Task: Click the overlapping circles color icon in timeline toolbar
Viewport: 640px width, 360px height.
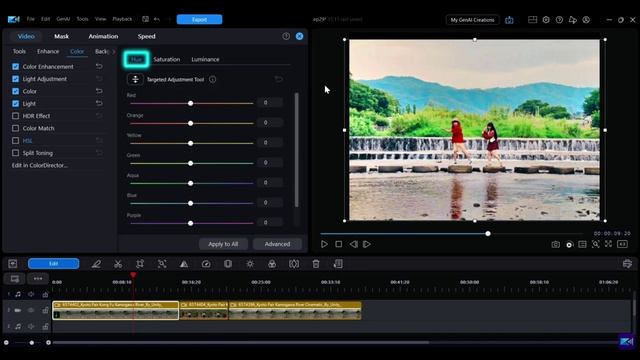Action: [x=272, y=264]
